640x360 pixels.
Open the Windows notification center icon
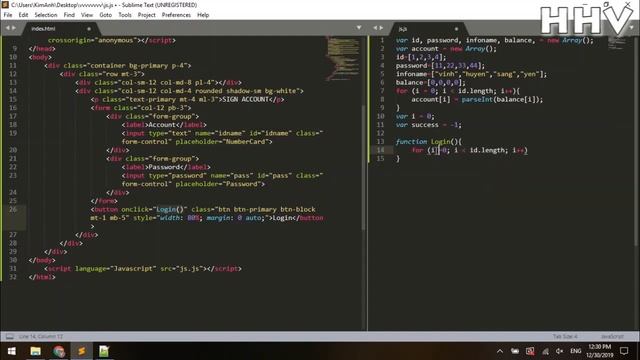624,351
